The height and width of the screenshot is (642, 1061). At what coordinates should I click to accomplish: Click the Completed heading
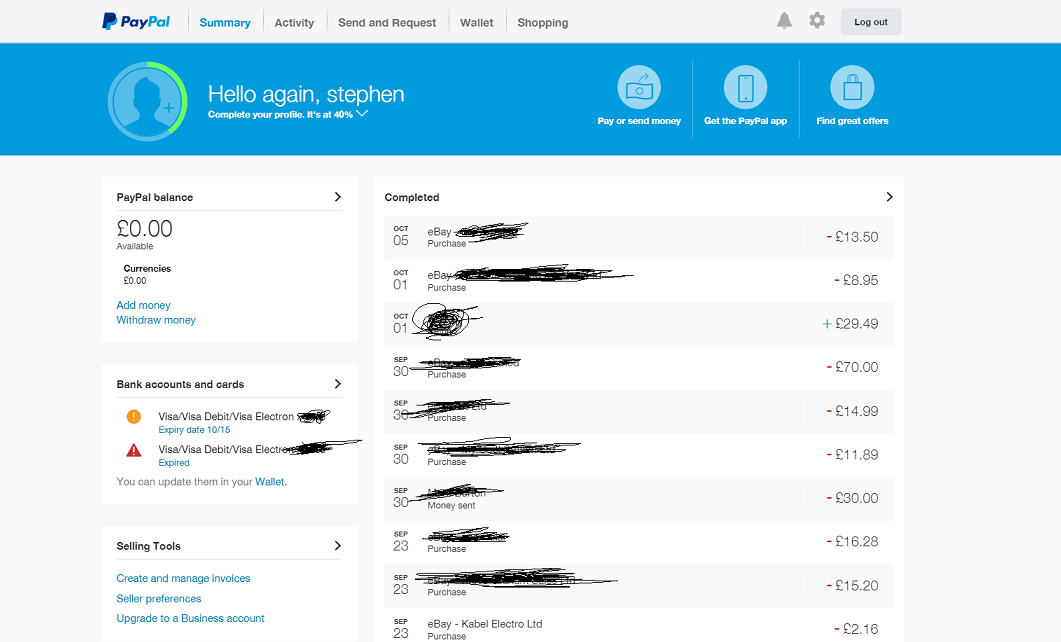[x=411, y=198]
